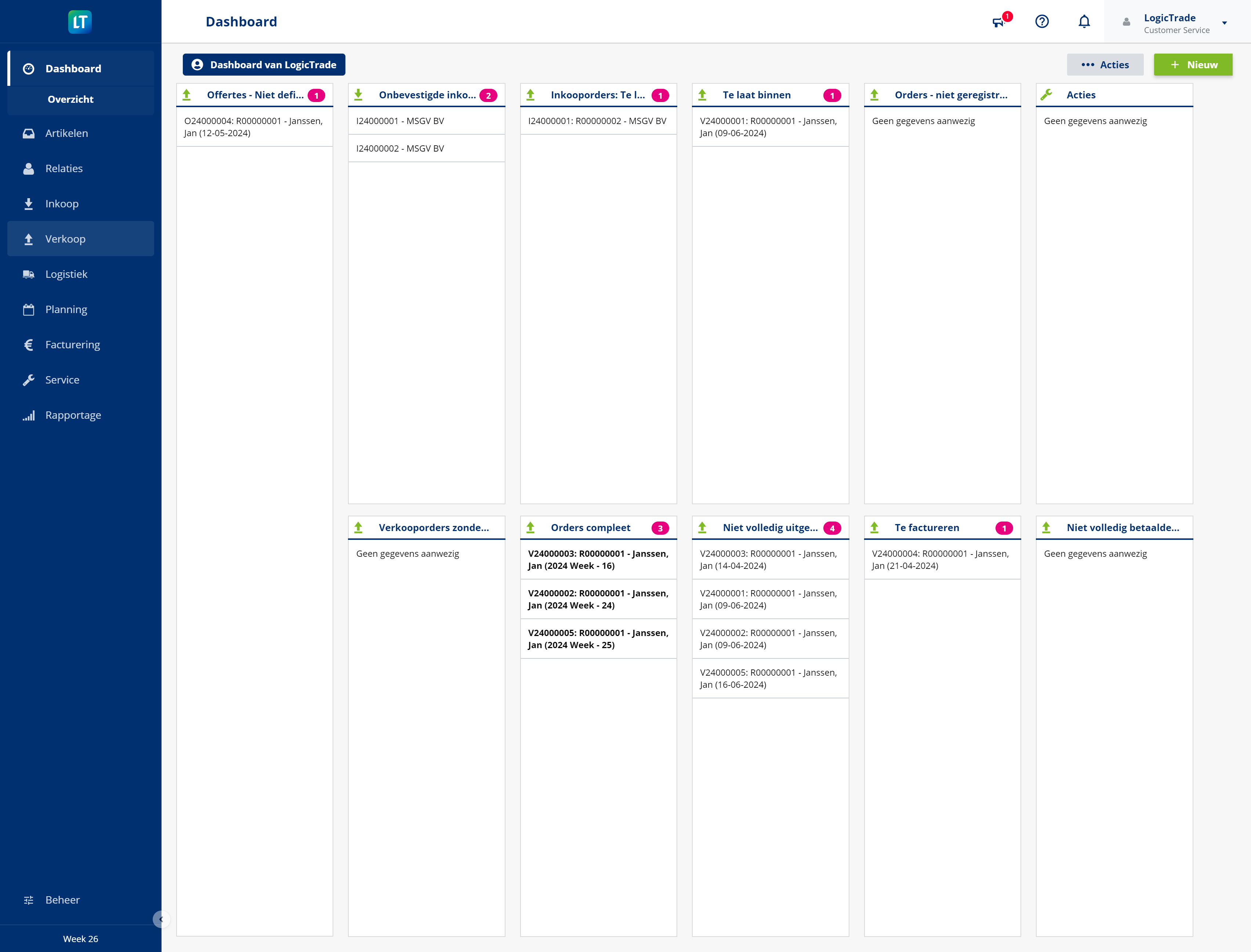Click count badge 4 on Niet volledig uitgeleverd
Viewport: 1251px width, 952px height.
[x=832, y=528]
